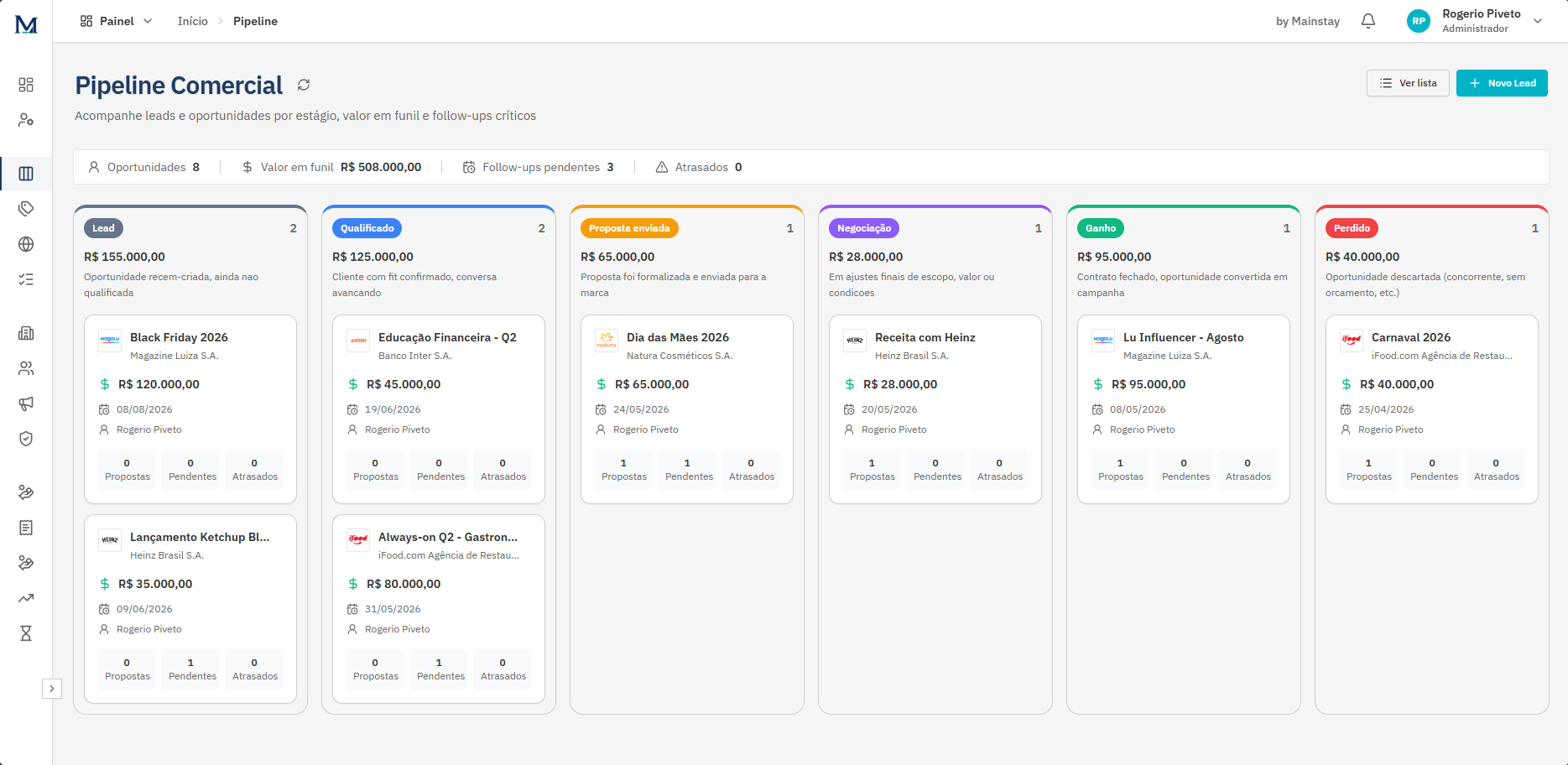Click date 19/06/2026 on Educação Financeira card
This screenshot has width=1568, height=765.
tap(393, 409)
